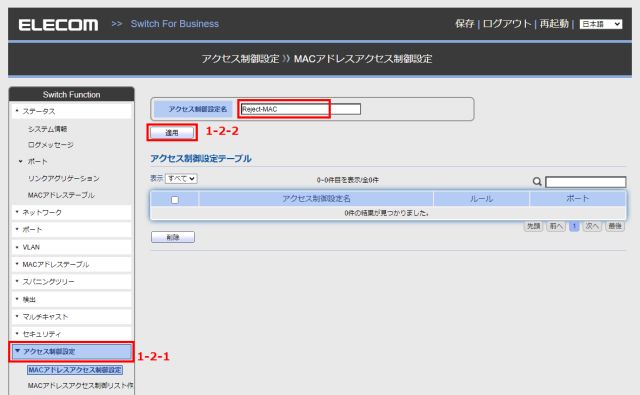The image size is (640, 395).
Task: Open リンクアグリゲーション under ステータス
Action: click(63, 179)
